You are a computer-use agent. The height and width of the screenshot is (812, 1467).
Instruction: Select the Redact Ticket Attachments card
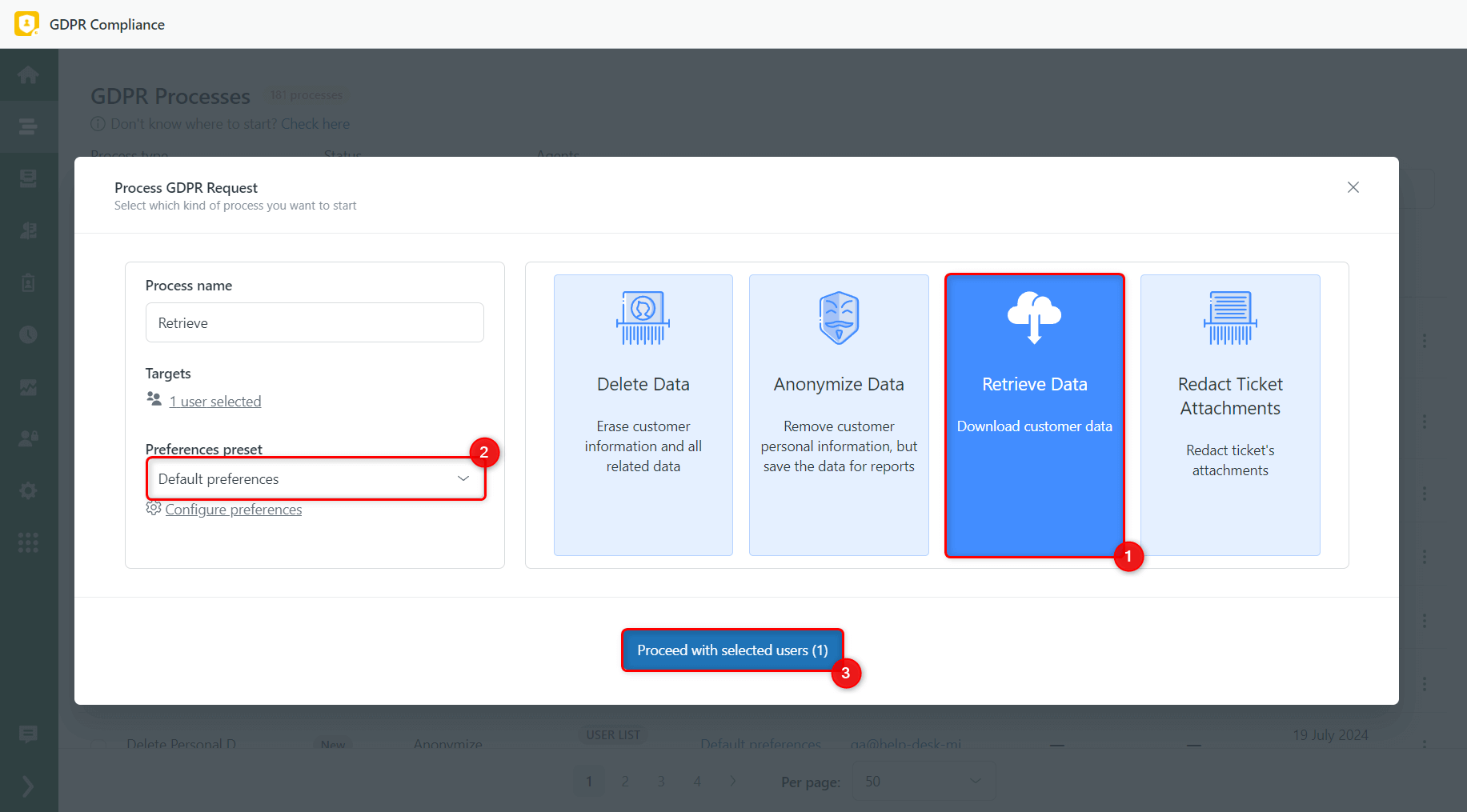coord(1230,415)
